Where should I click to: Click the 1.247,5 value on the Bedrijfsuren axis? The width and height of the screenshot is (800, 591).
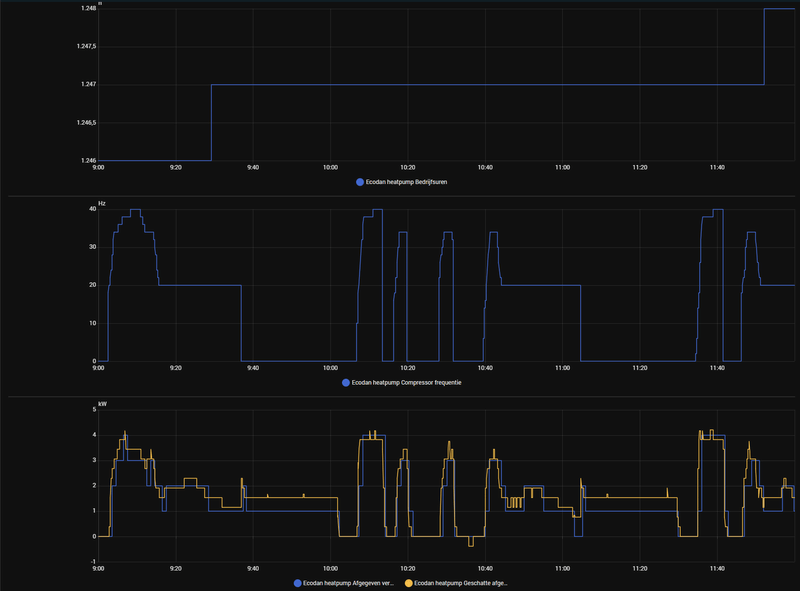point(86,46)
